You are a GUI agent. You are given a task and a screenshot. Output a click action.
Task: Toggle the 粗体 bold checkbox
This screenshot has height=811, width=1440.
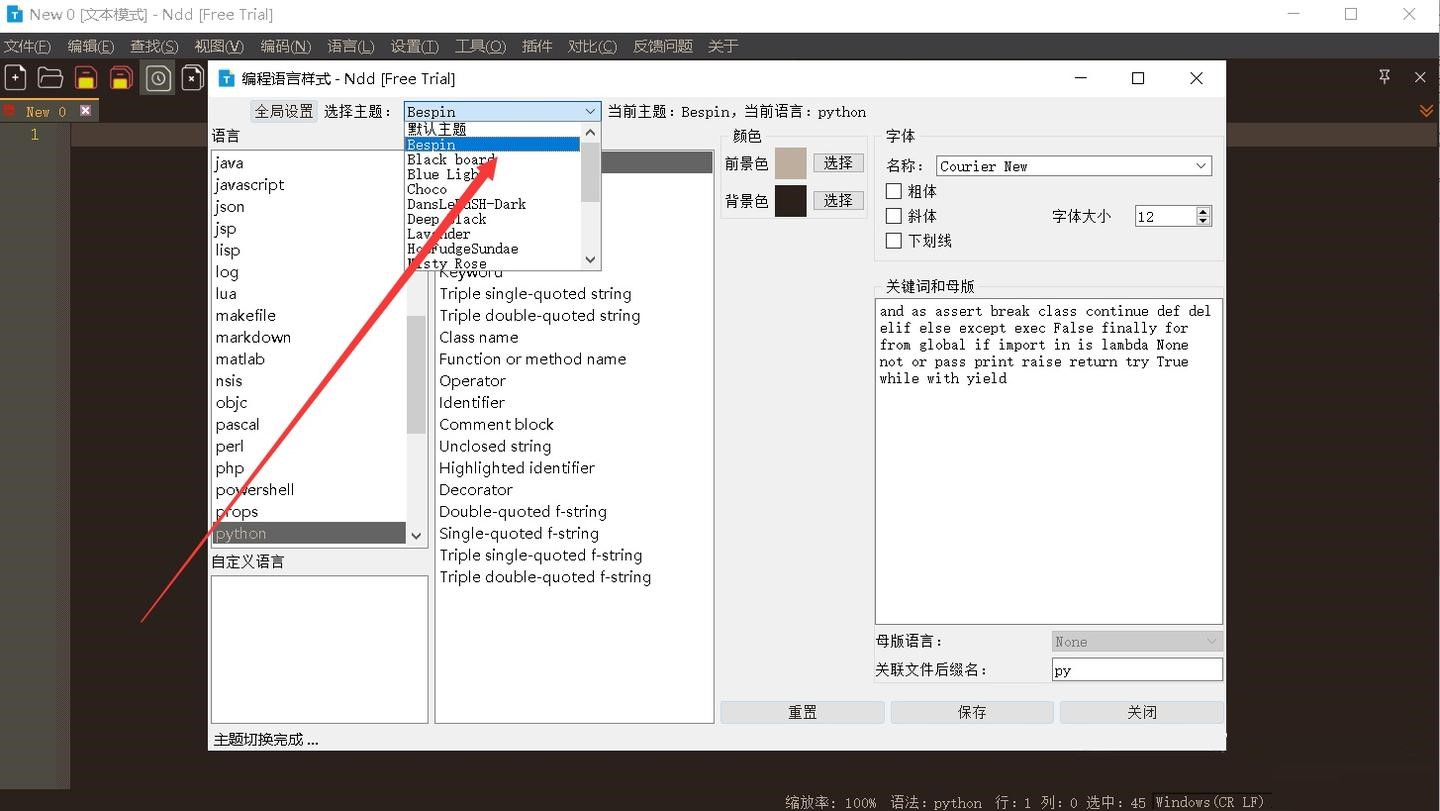click(894, 191)
